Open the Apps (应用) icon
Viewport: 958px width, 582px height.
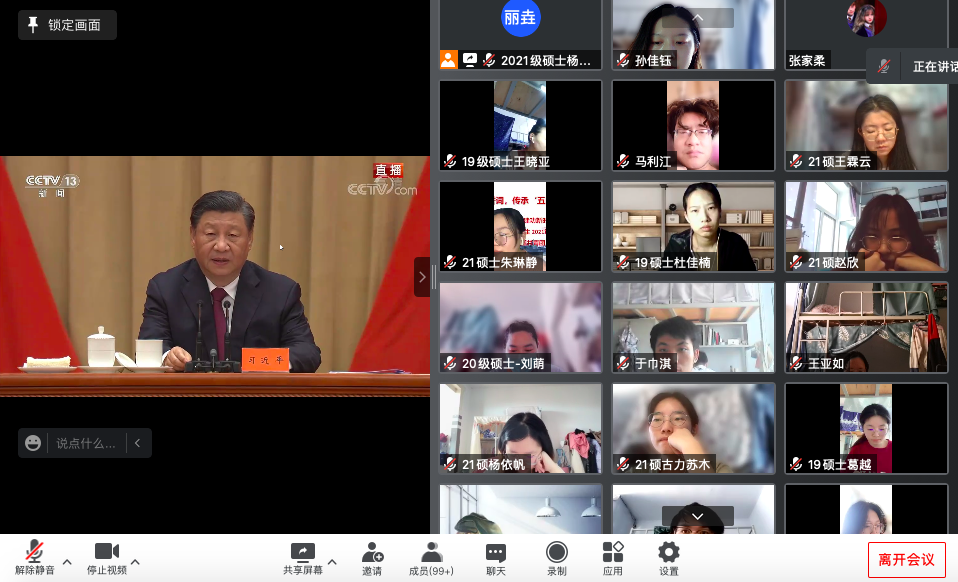[x=613, y=552]
